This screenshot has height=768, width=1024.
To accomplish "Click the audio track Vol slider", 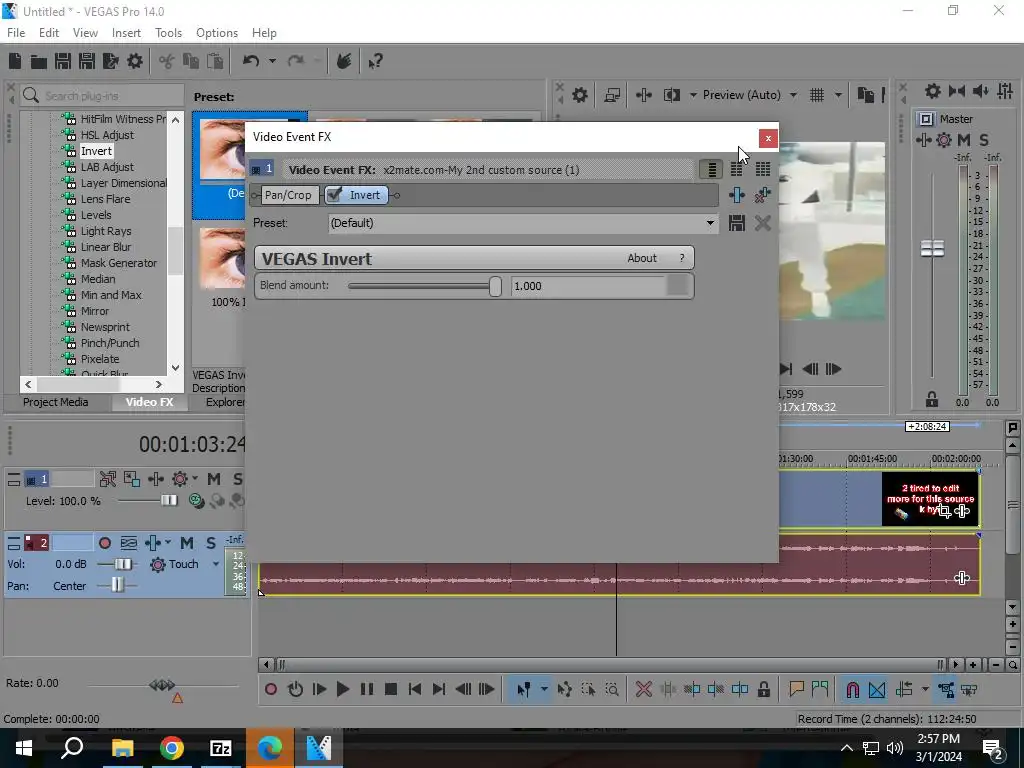I will tap(123, 564).
